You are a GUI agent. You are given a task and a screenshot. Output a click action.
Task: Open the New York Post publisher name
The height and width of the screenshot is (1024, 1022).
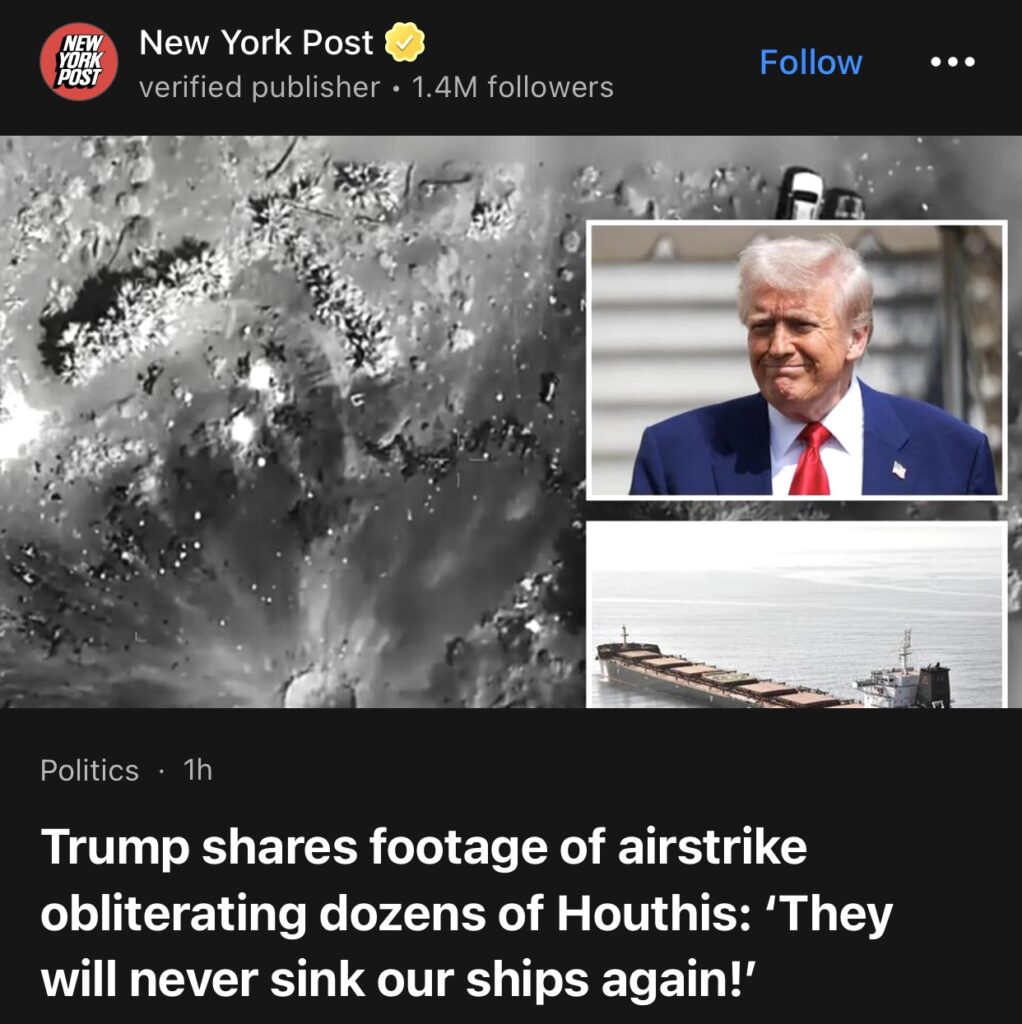pos(255,43)
